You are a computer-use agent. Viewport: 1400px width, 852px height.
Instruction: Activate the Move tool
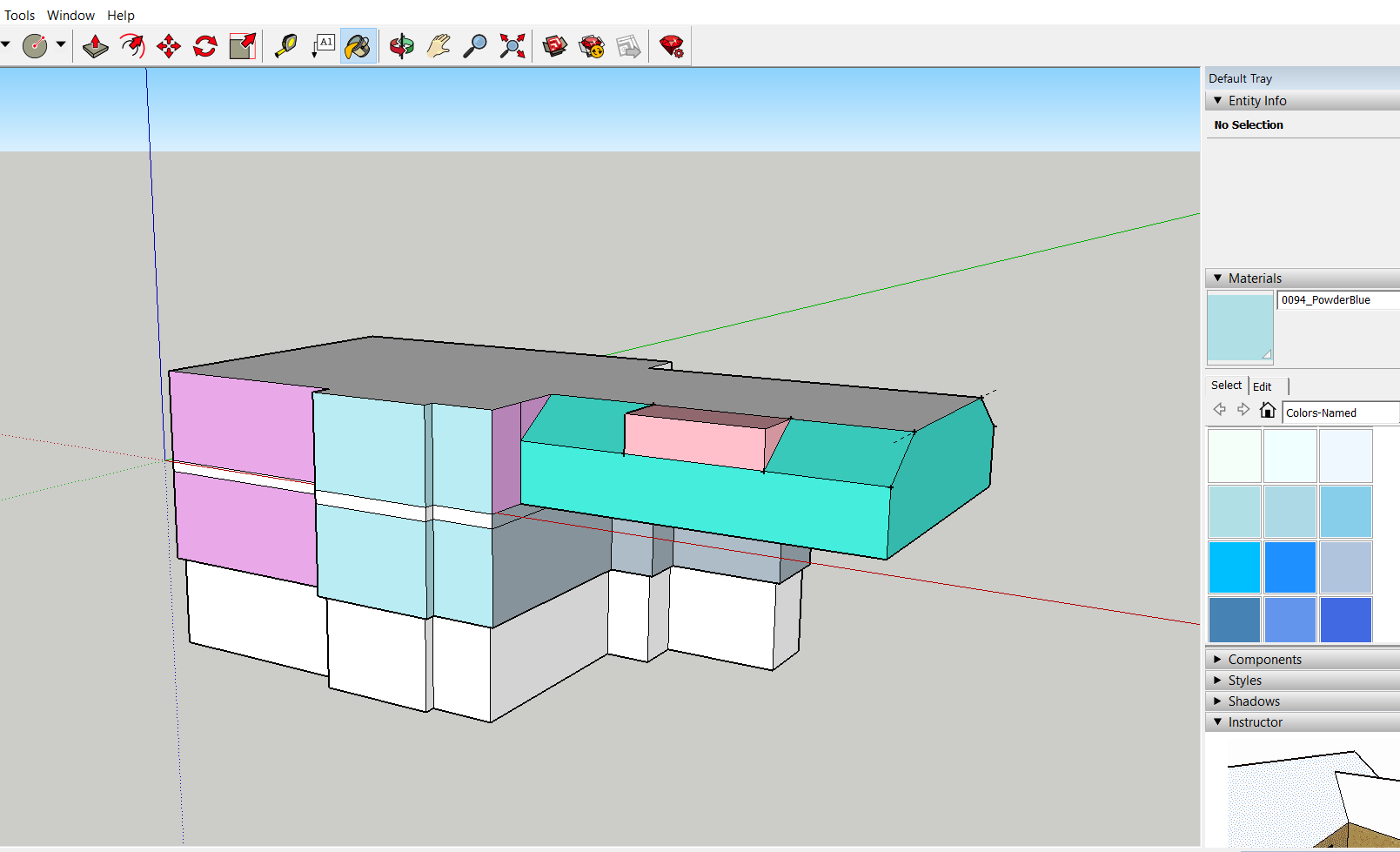point(169,46)
